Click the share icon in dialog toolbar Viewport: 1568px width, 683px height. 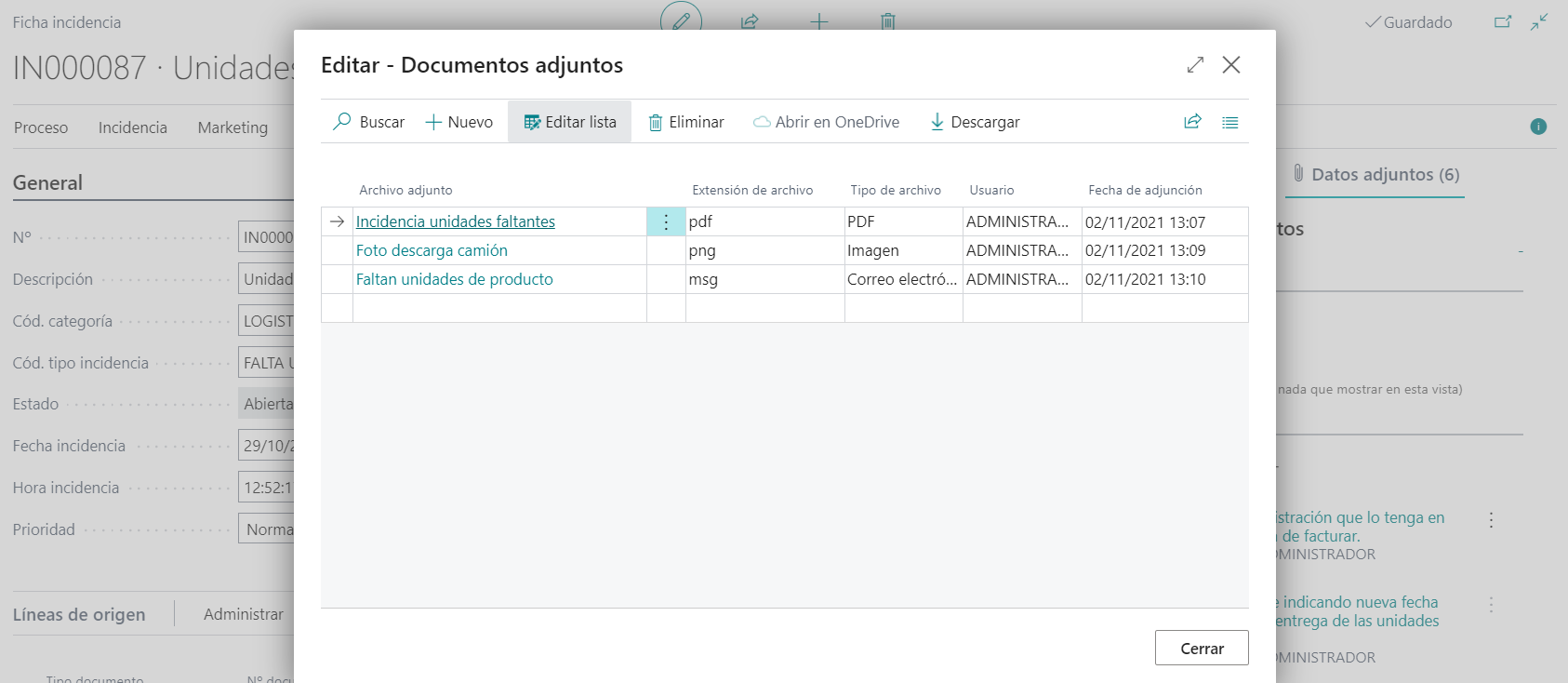[1192, 122]
